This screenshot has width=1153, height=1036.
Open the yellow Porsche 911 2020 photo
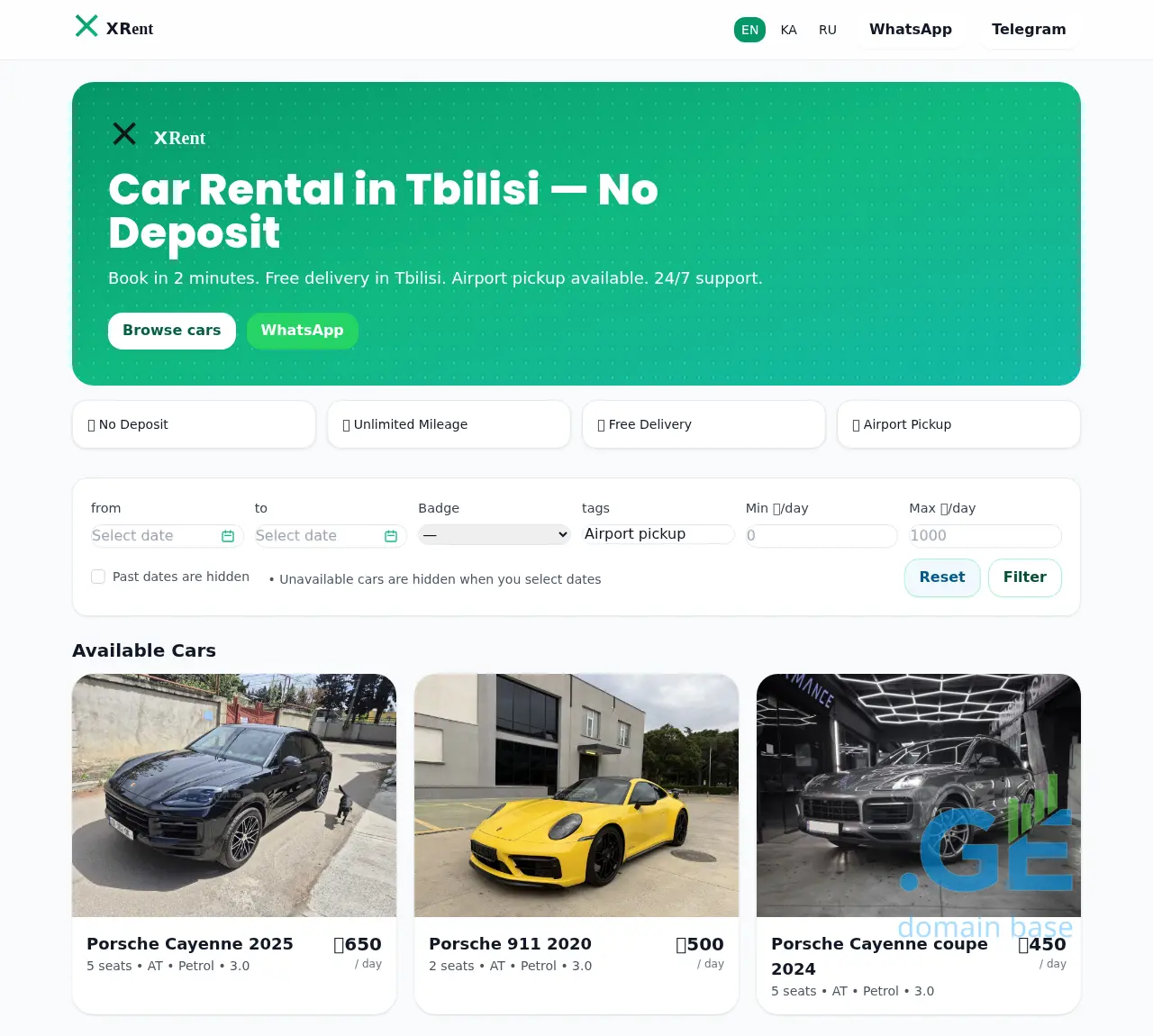pos(576,795)
